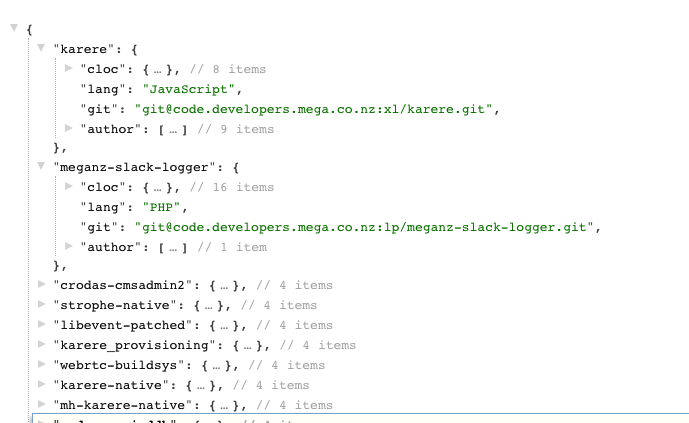Click the "karere" key name
Image resolution: width=689 pixels, height=423 pixels.
(x=83, y=49)
